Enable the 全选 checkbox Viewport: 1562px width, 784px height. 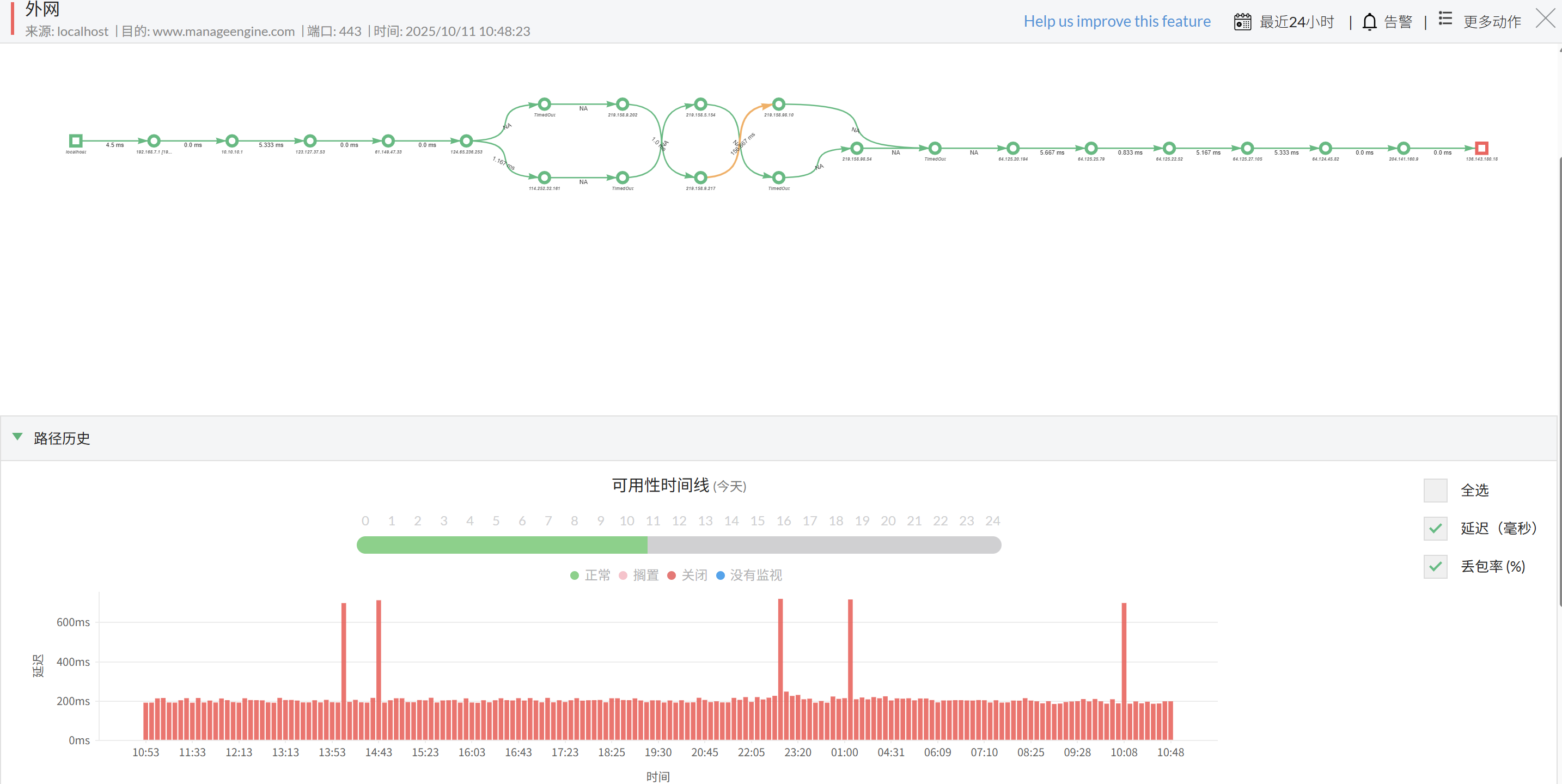1435,489
